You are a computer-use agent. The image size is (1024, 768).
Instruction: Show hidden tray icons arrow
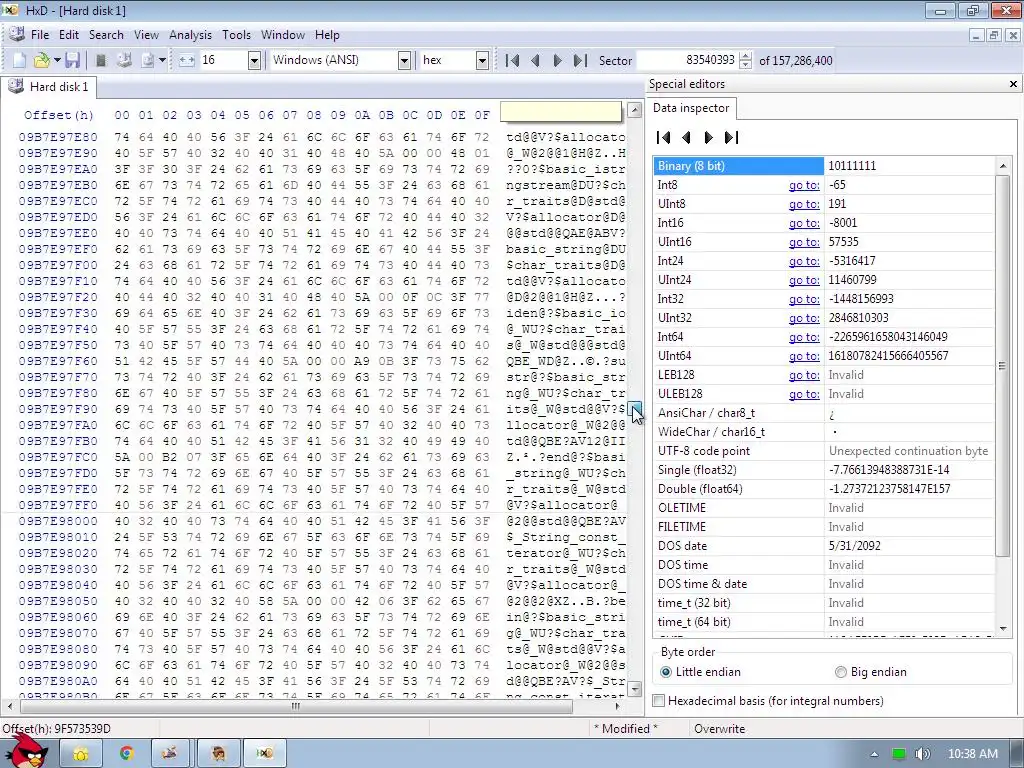coord(874,754)
